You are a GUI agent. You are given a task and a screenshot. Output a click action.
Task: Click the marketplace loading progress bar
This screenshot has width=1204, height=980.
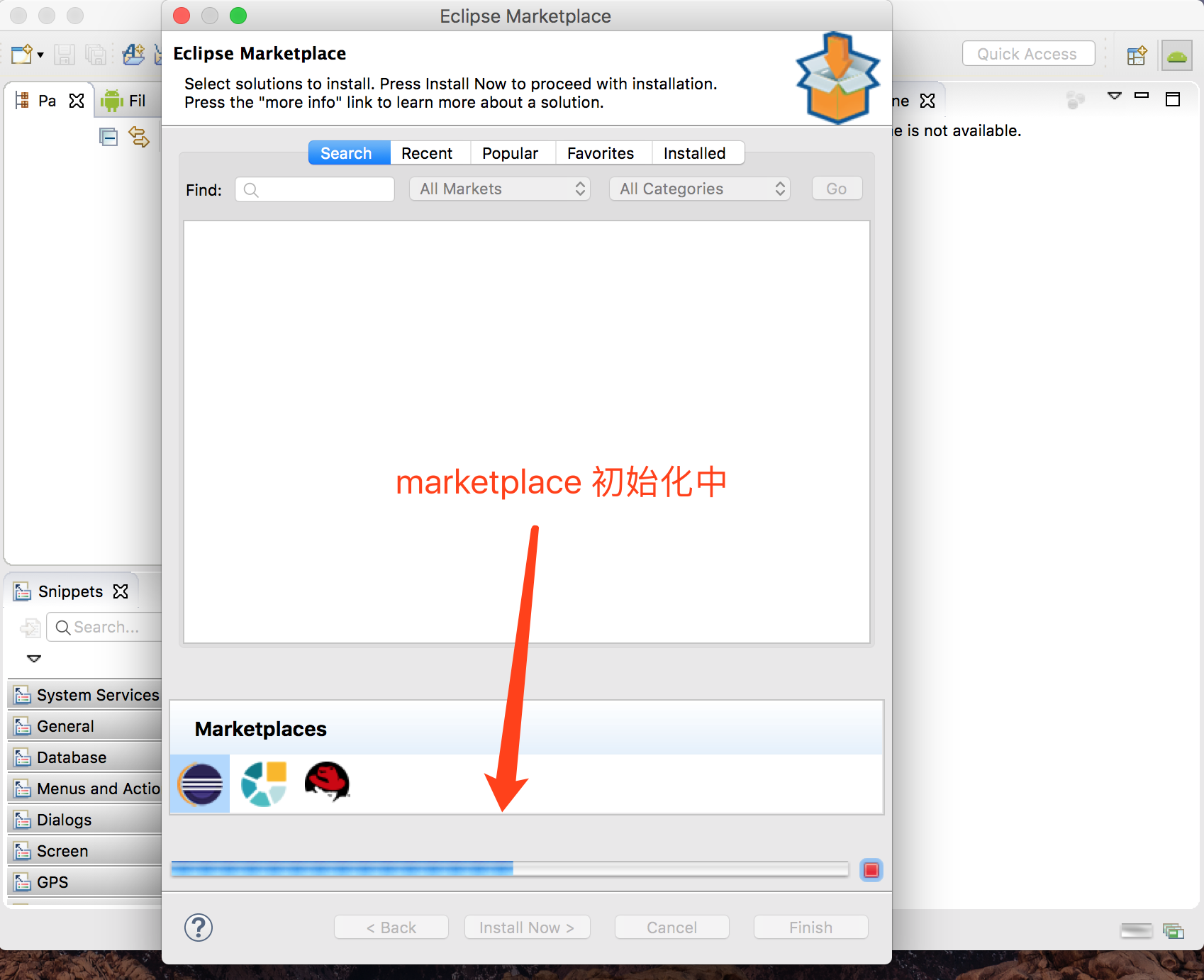pos(510,869)
